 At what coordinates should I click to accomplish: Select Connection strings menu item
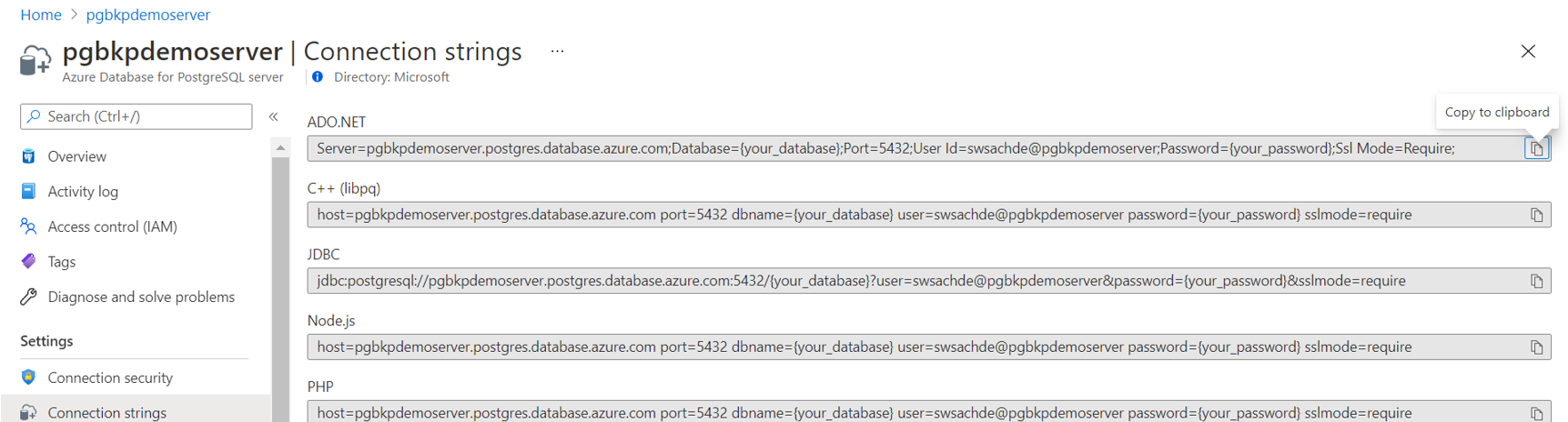pyautogui.click(x=106, y=412)
